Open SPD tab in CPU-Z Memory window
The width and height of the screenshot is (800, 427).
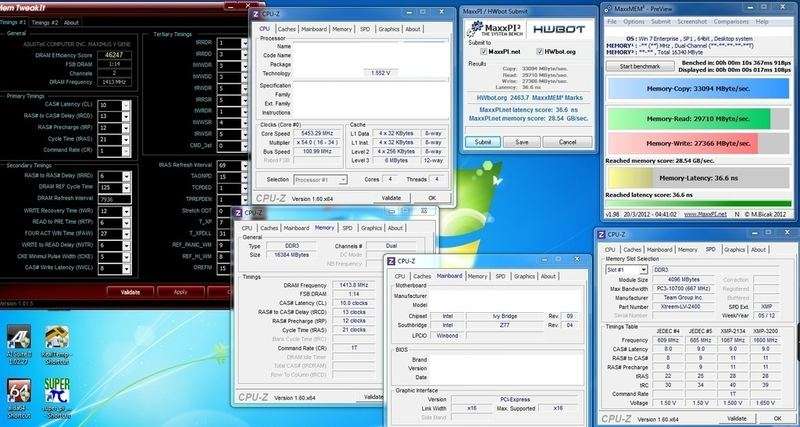coord(347,228)
